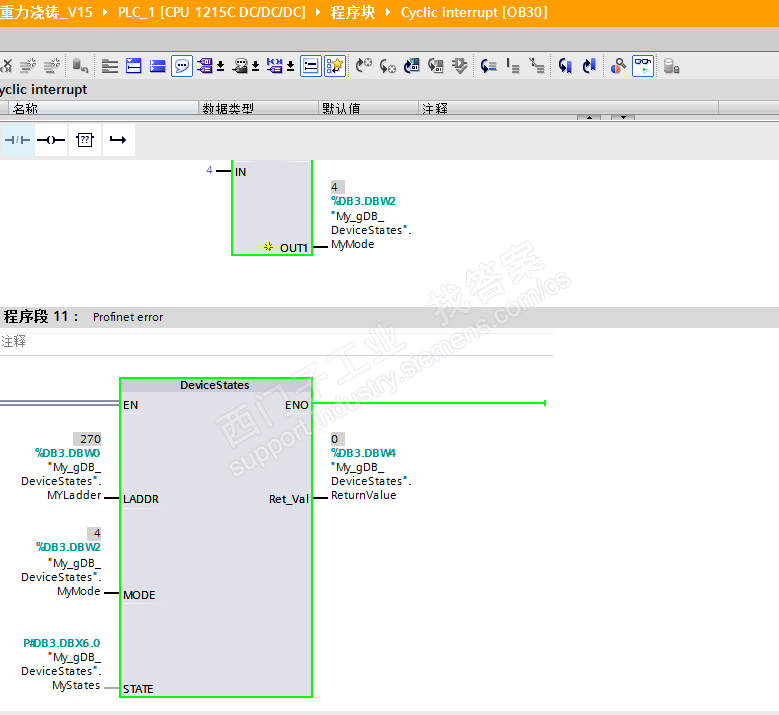Screen dimensions: 779x715
Task: Click the grey indent lines icon
Action: click(x=513, y=66)
